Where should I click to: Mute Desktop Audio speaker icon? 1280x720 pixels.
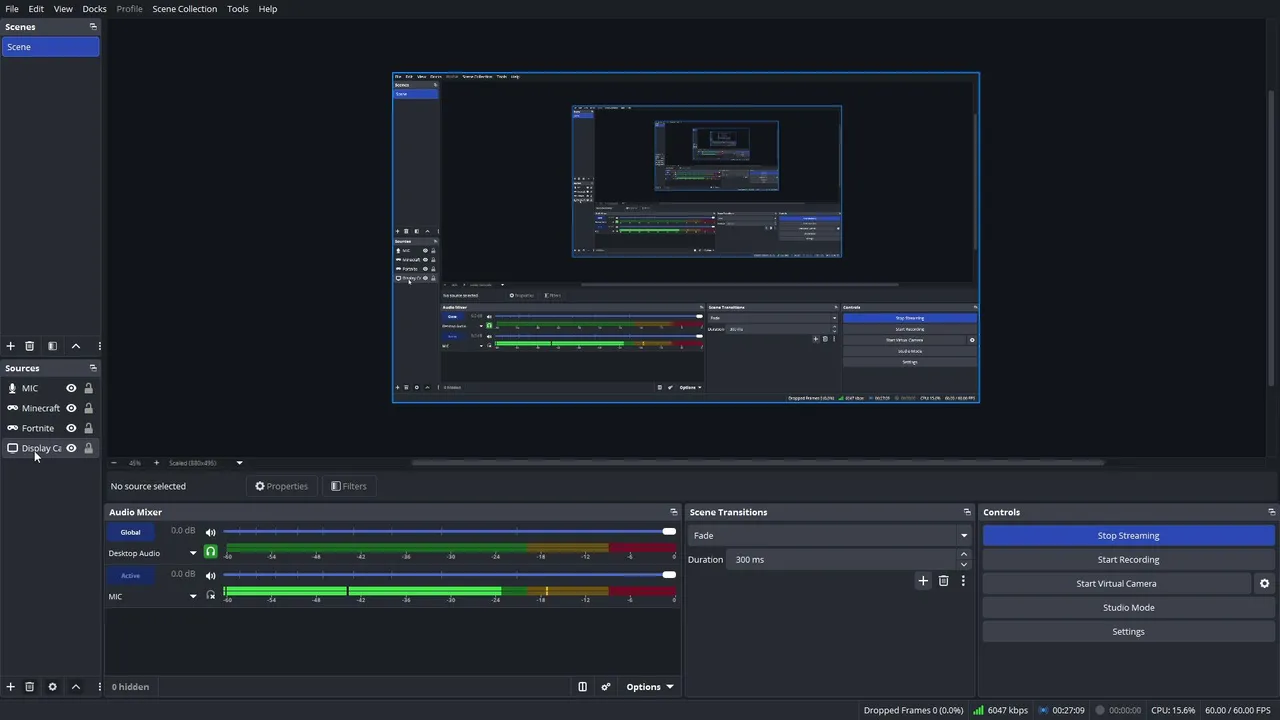point(210,532)
